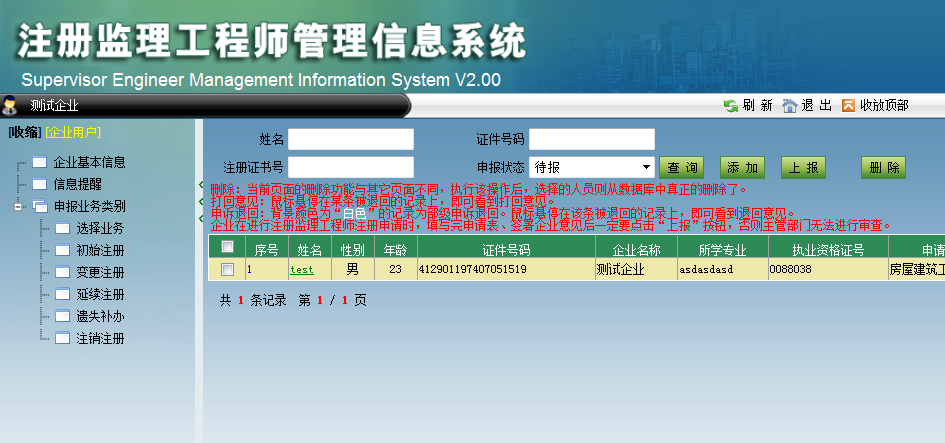Open 变更注册 in the sidebar
The image size is (945, 443).
pyautogui.click(x=100, y=272)
